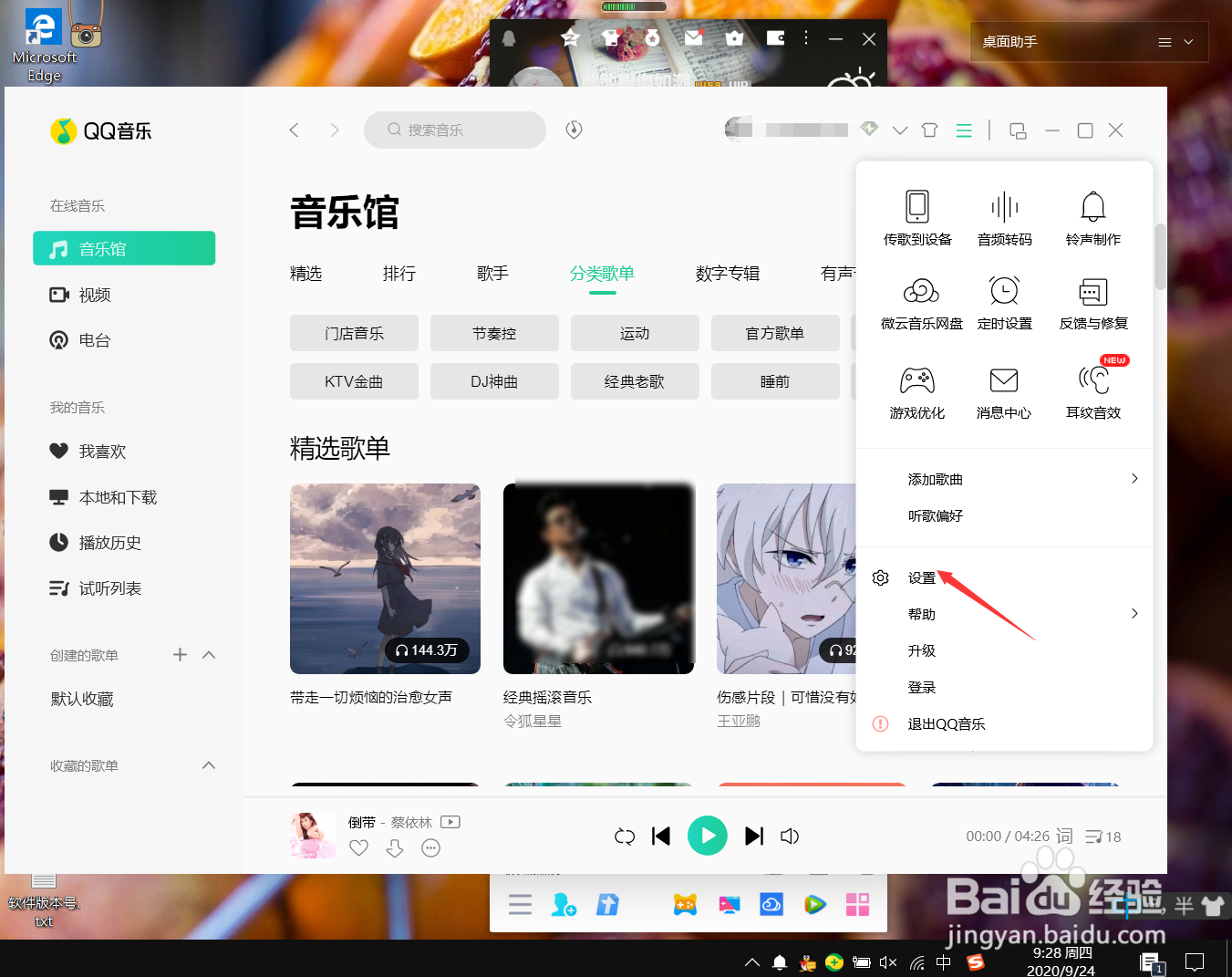The height and width of the screenshot is (977, 1232).
Task: Open the MV icon next to 蔡依林
Action: pos(450,822)
